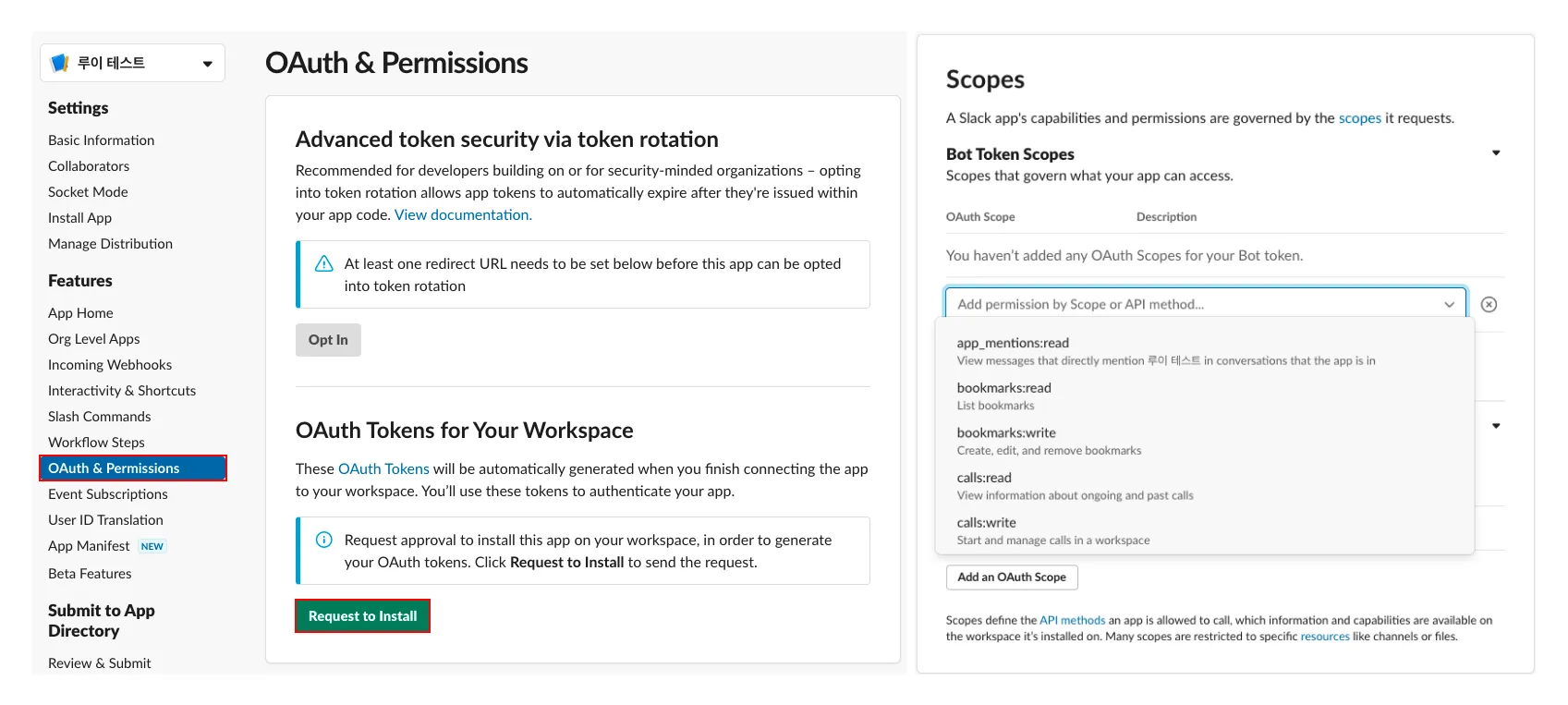
Task: Go to Collaborators page
Action: 89,166
